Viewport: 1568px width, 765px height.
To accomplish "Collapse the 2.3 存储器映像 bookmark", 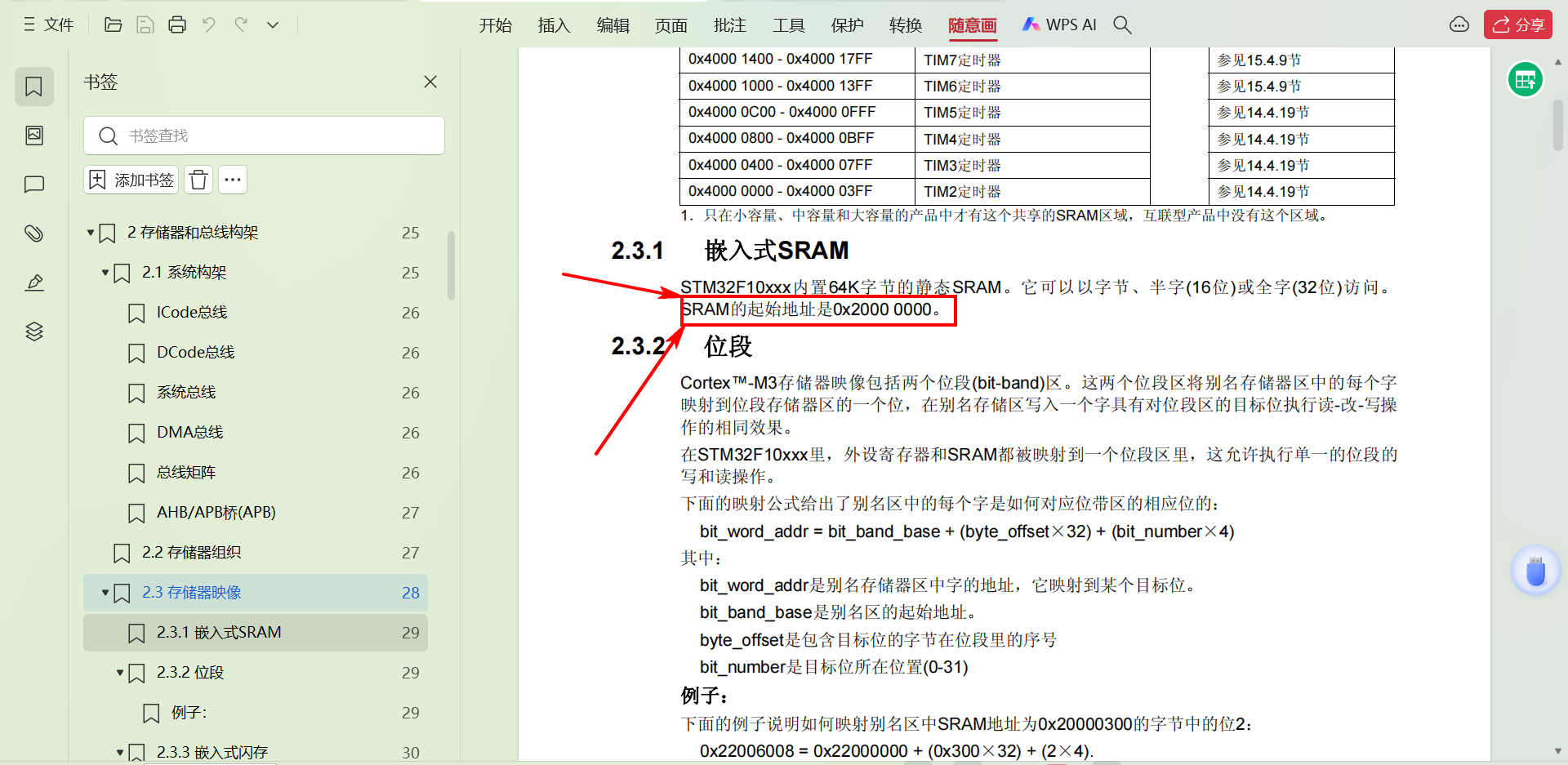I will (x=105, y=593).
